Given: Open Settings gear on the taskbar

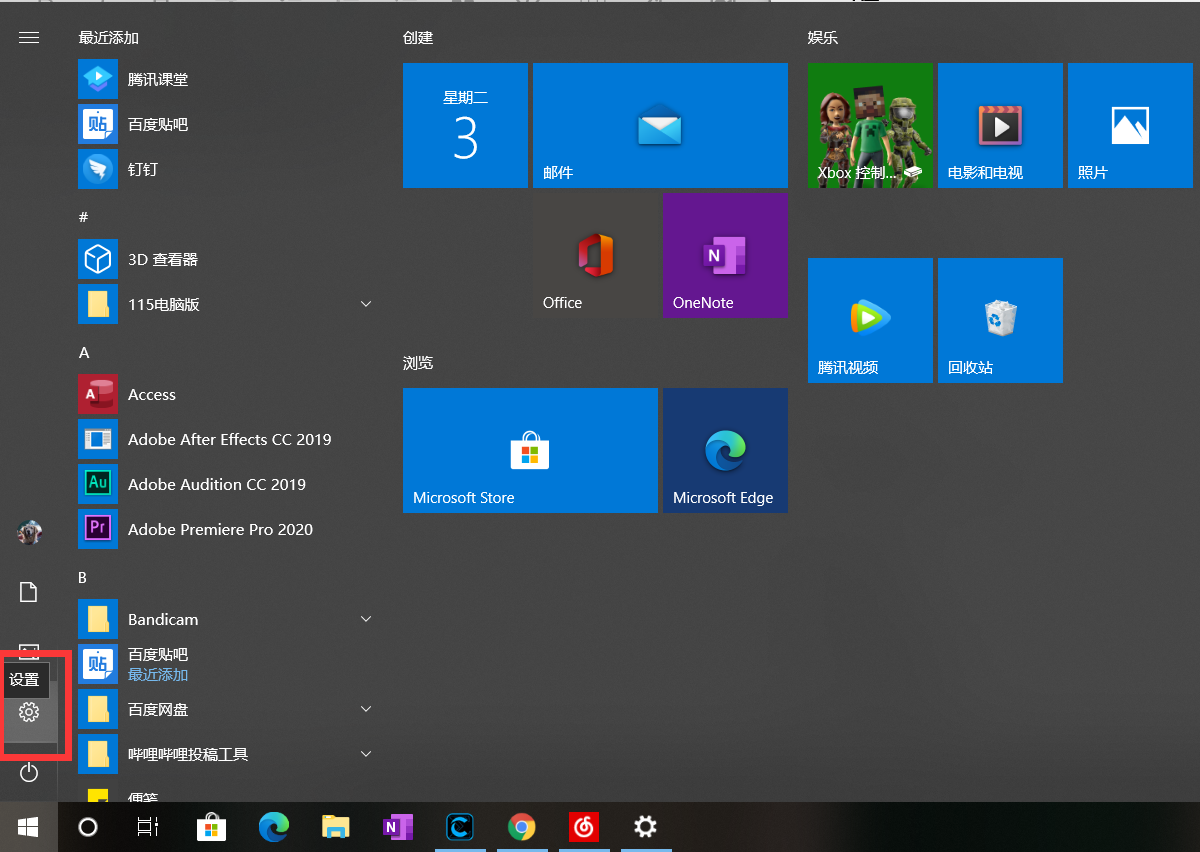Looking at the screenshot, I should click(645, 827).
